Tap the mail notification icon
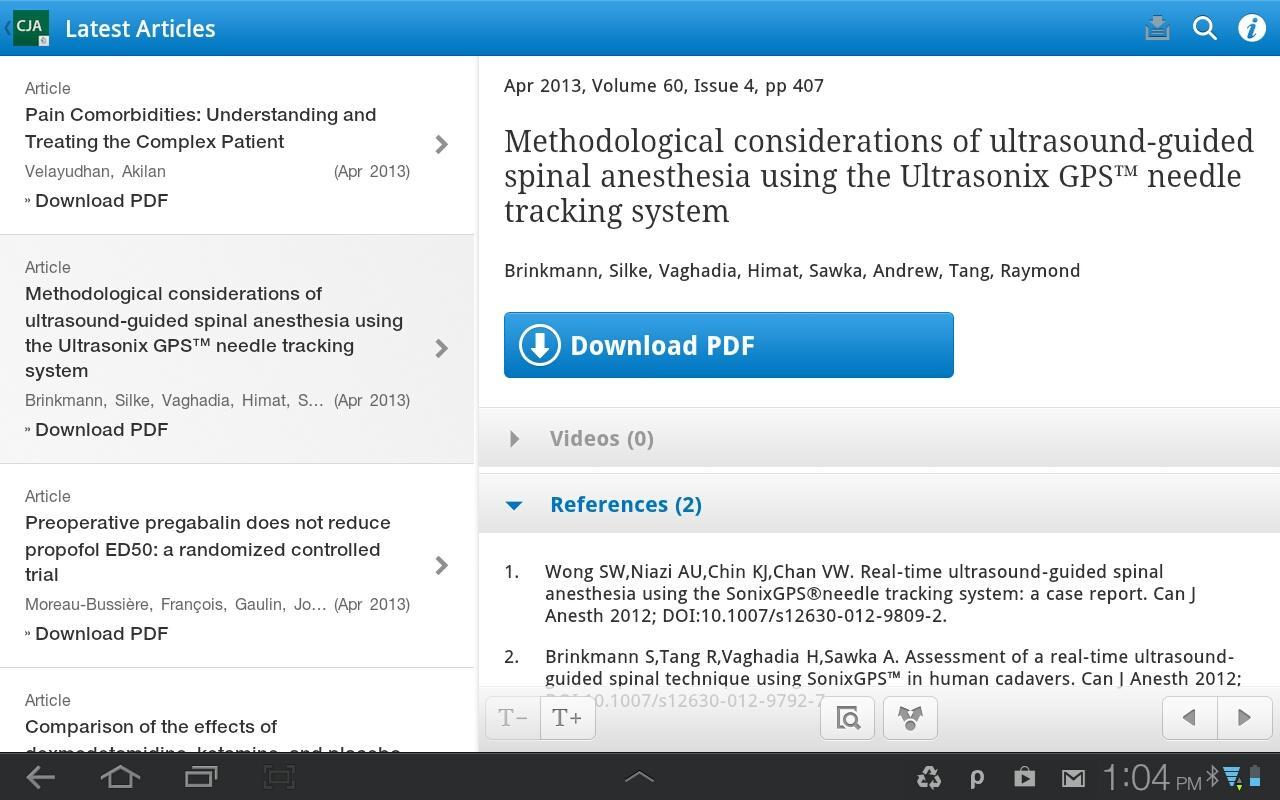 click(1072, 778)
